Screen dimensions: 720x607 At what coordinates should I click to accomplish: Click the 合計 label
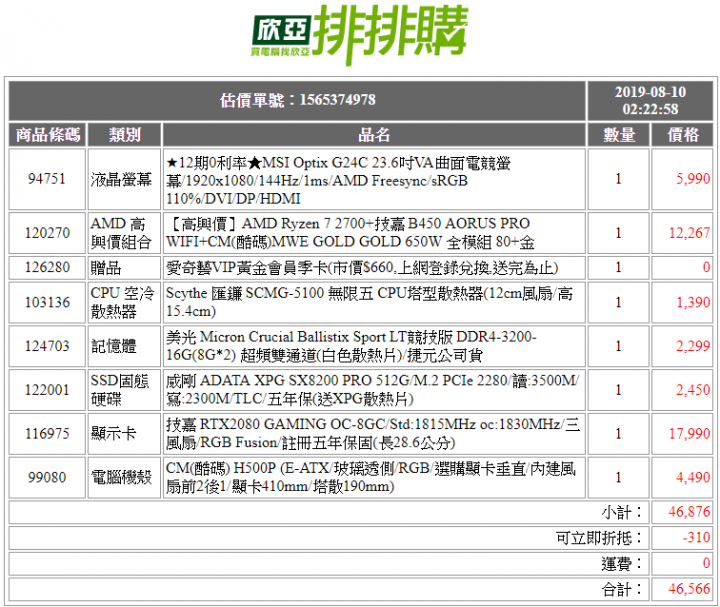[622, 589]
